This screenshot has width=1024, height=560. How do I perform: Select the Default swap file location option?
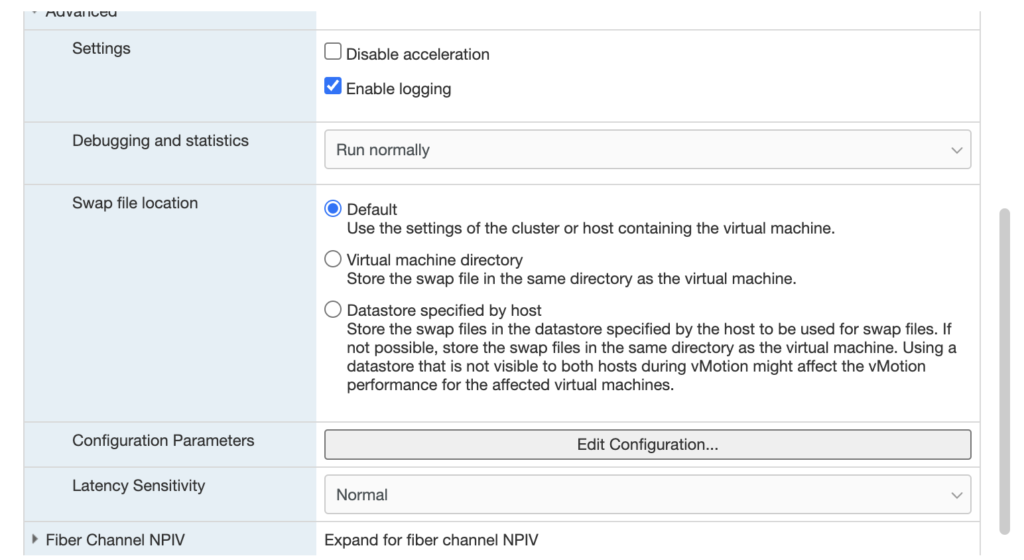point(333,209)
